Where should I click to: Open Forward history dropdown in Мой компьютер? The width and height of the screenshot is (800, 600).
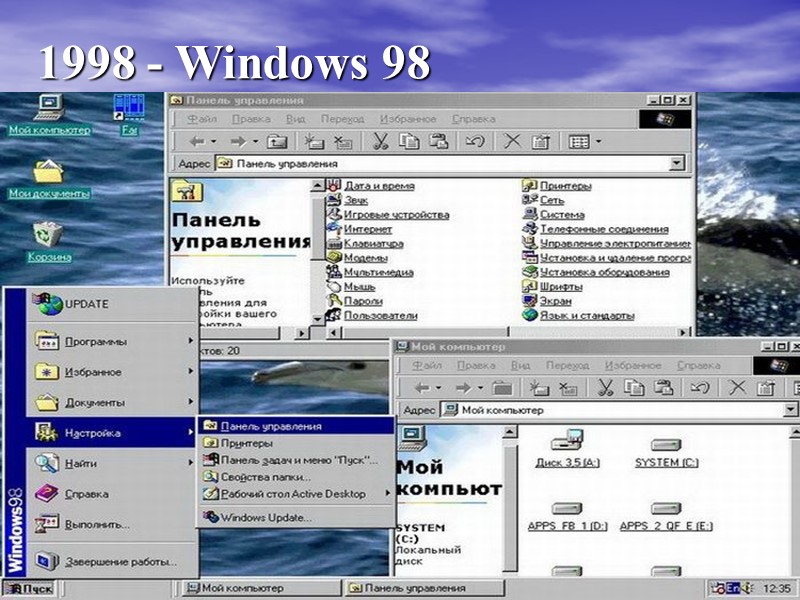coord(480,388)
